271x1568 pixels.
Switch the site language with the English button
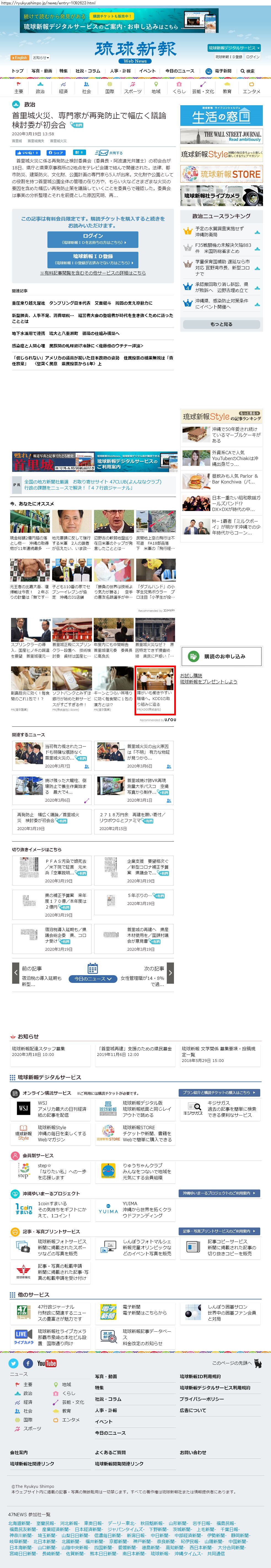pyautogui.click(x=20, y=58)
